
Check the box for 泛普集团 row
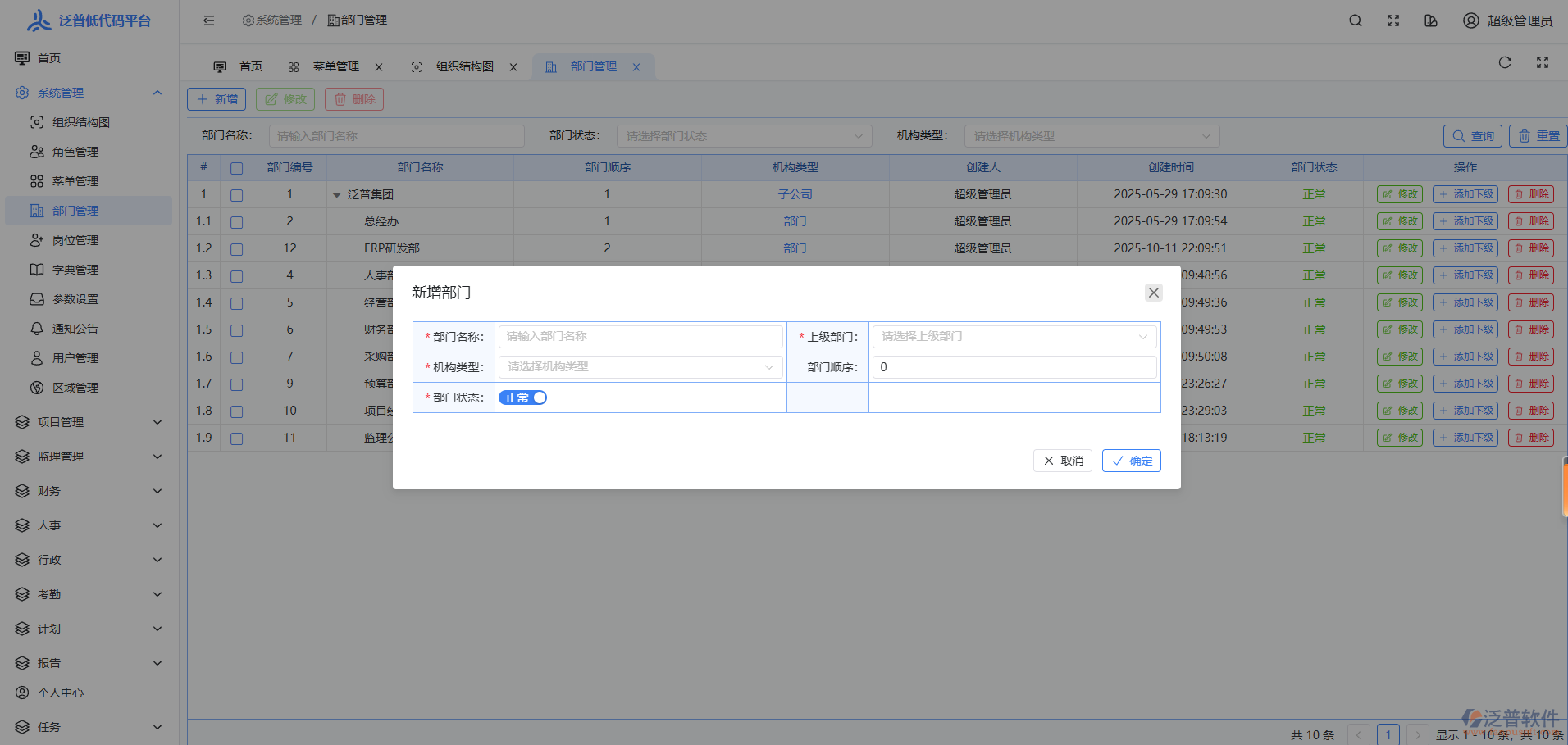coord(236,195)
